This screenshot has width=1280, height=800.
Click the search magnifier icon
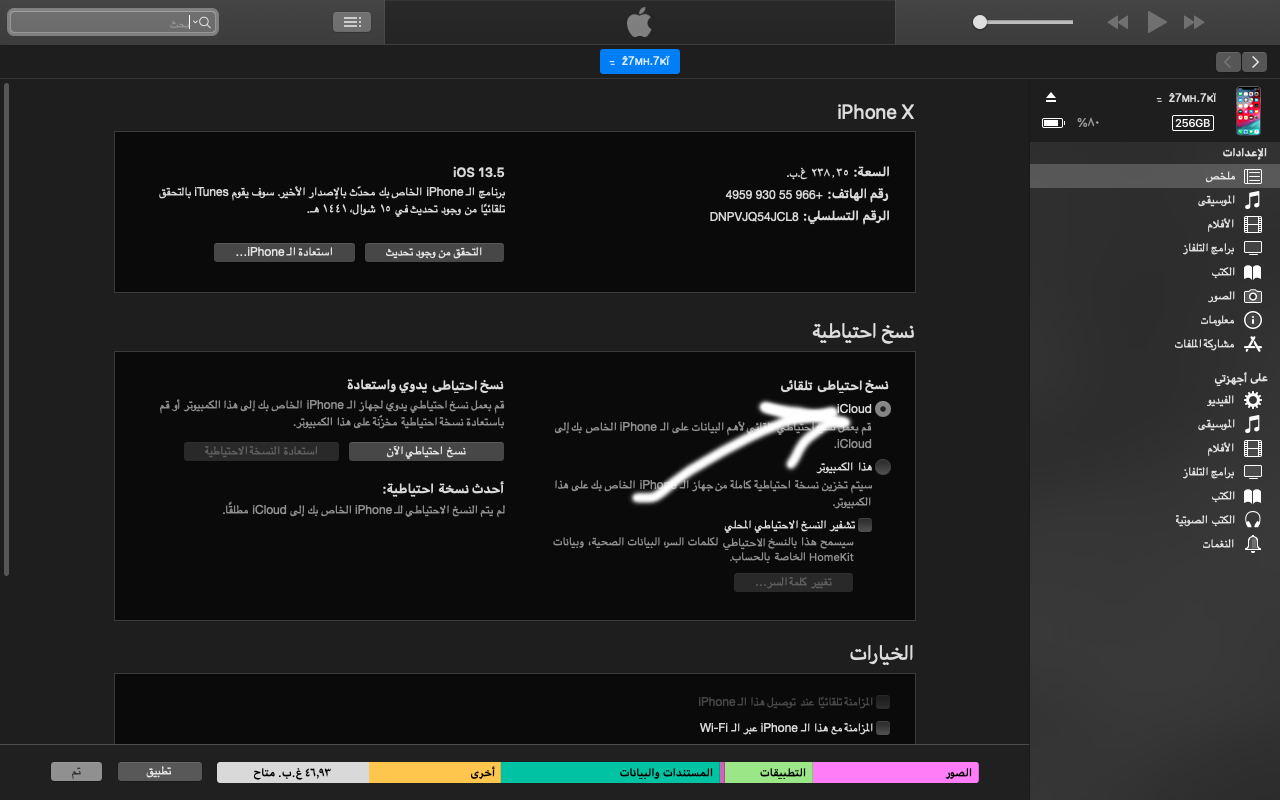206,22
